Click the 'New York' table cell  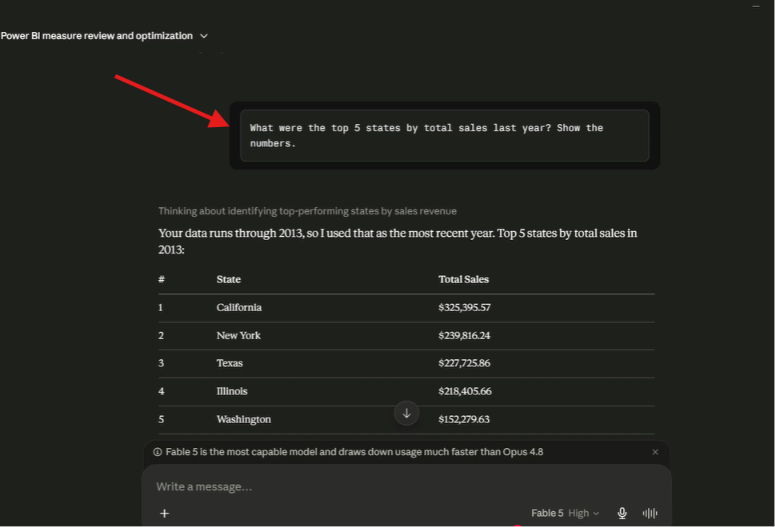[x=238, y=335]
